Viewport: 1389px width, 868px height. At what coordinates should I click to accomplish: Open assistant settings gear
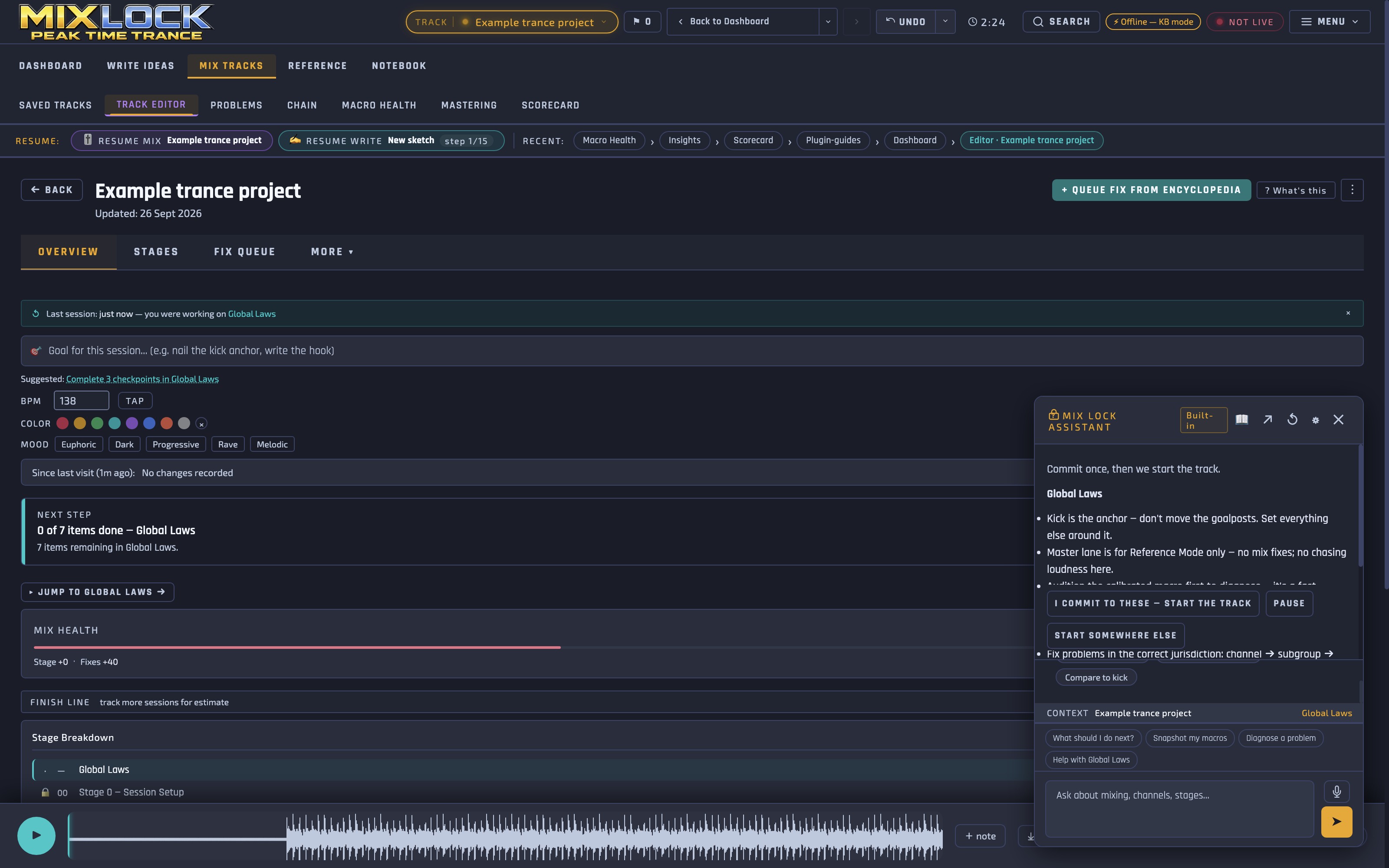(x=1316, y=420)
